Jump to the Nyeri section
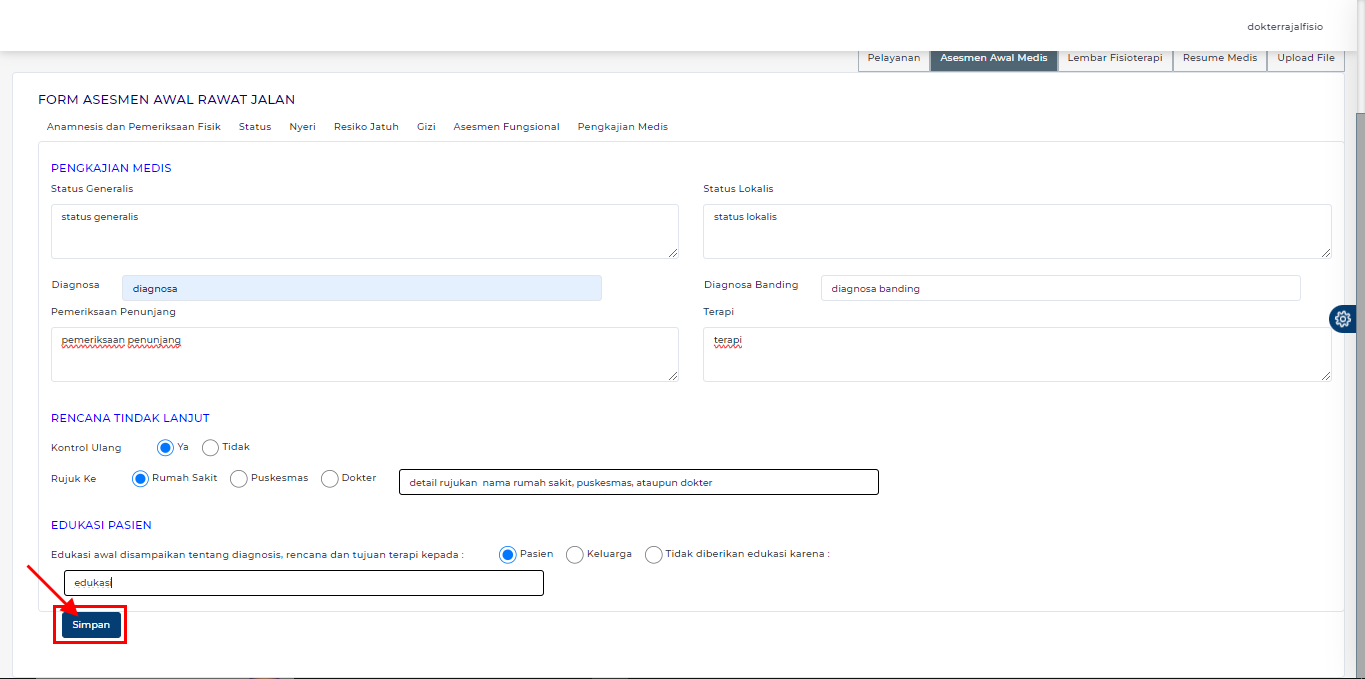 click(x=302, y=127)
